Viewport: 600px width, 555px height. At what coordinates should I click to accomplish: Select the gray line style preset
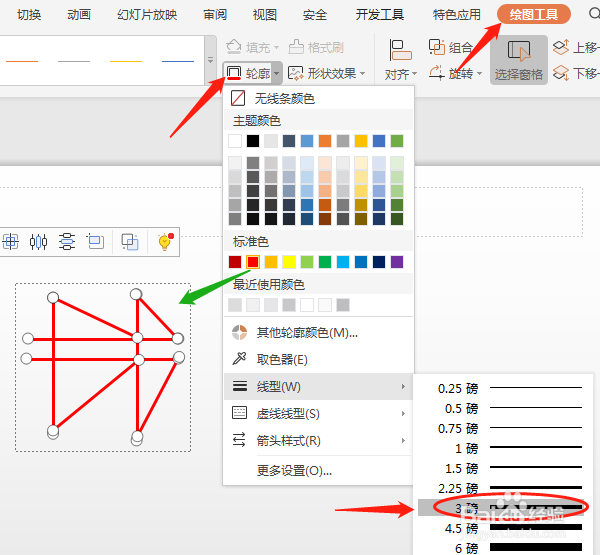pos(74,61)
